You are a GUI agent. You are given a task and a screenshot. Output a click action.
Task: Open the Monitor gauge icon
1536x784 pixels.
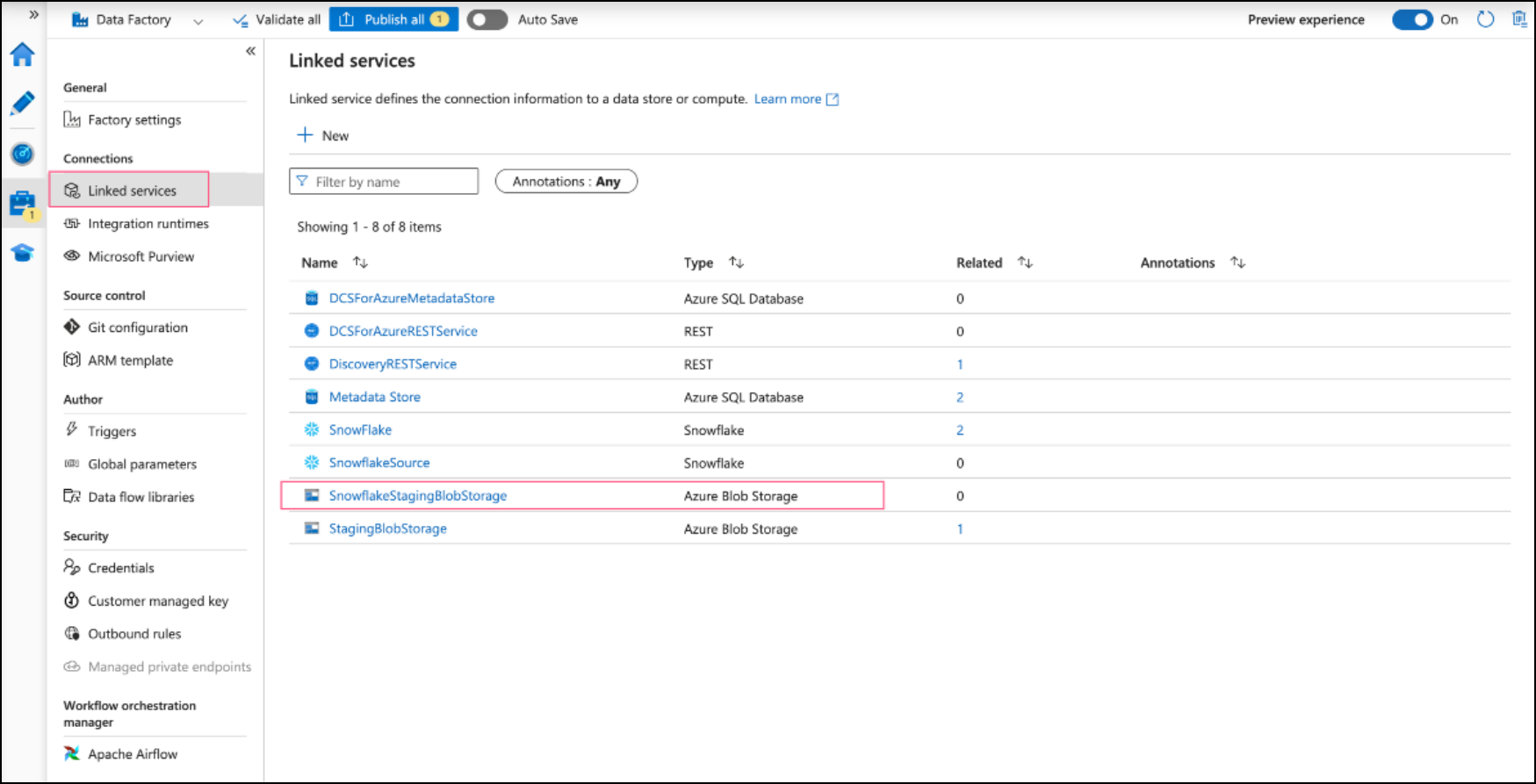point(23,155)
